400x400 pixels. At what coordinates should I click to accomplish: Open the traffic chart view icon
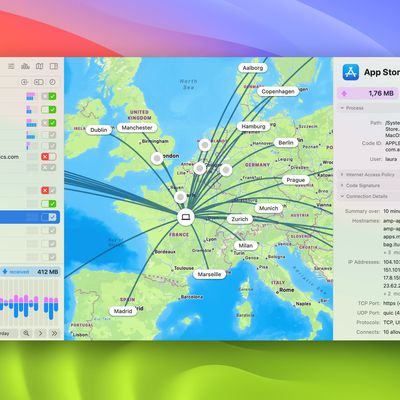point(25,66)
